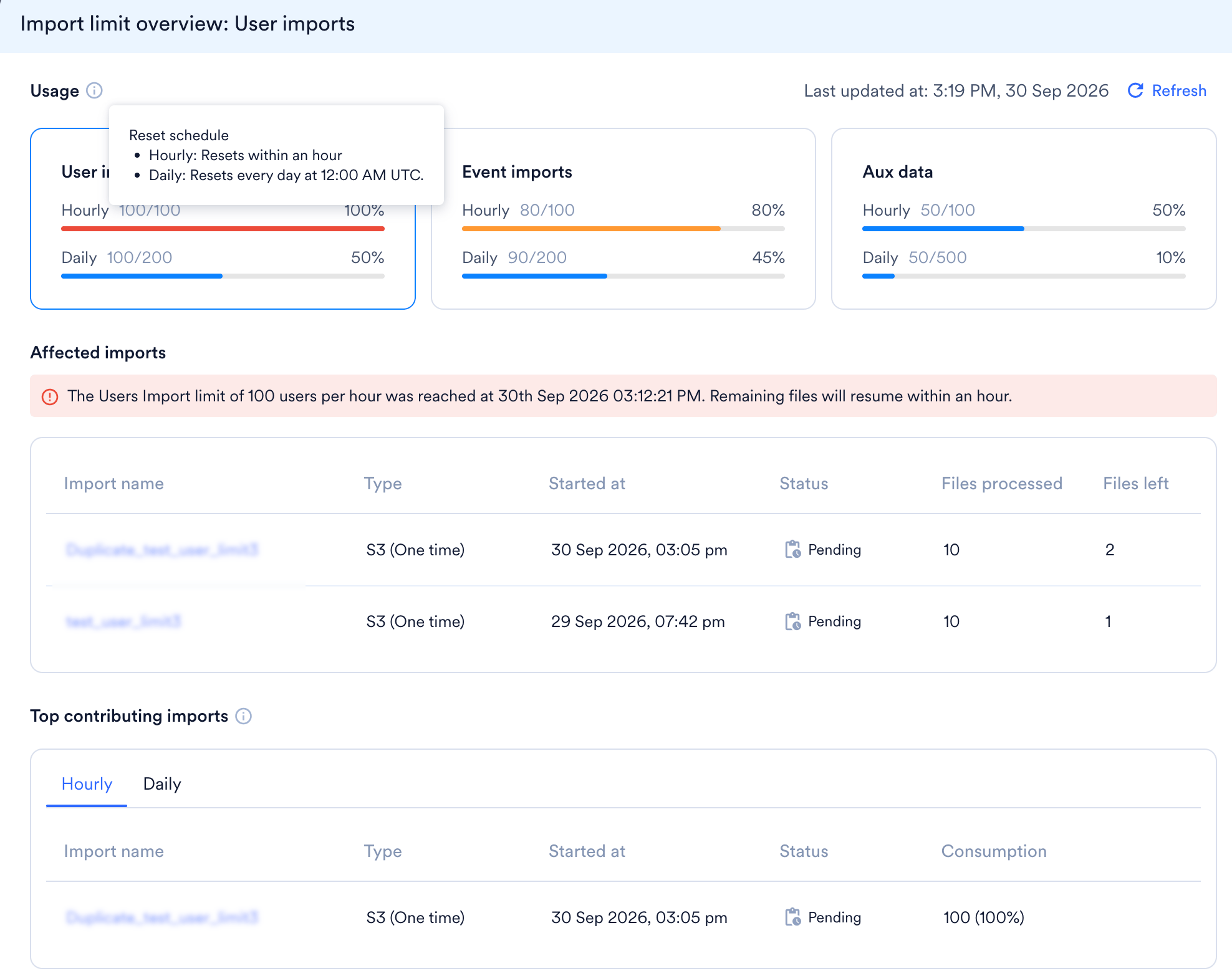Refresh the usage data
The height and width of the screenshot is (976, 1232).
pos(1167,91)
